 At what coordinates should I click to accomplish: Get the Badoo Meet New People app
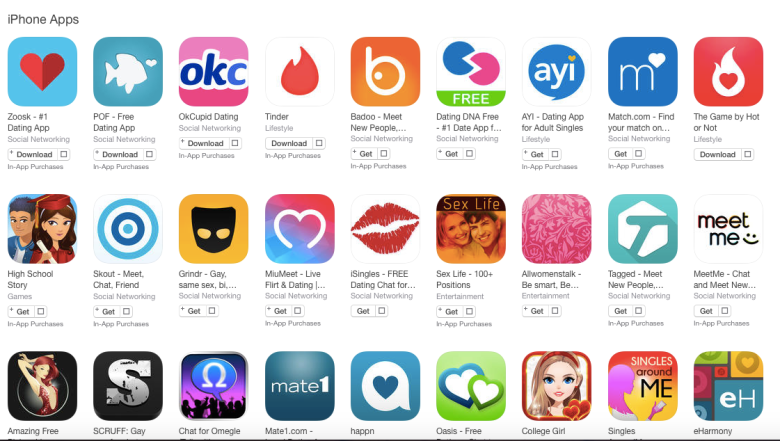(x=365, y=154)
